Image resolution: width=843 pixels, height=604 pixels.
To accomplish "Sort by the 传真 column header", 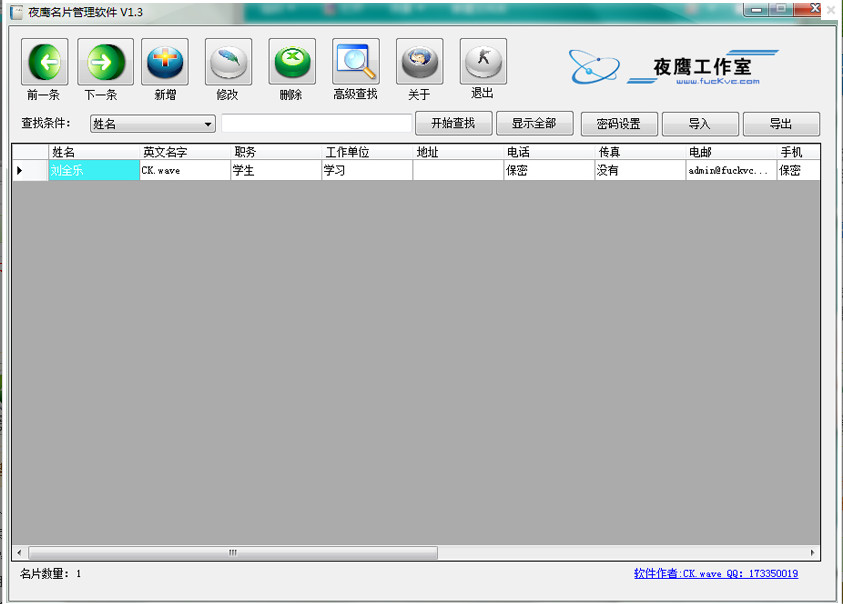I will pos(640,152).
